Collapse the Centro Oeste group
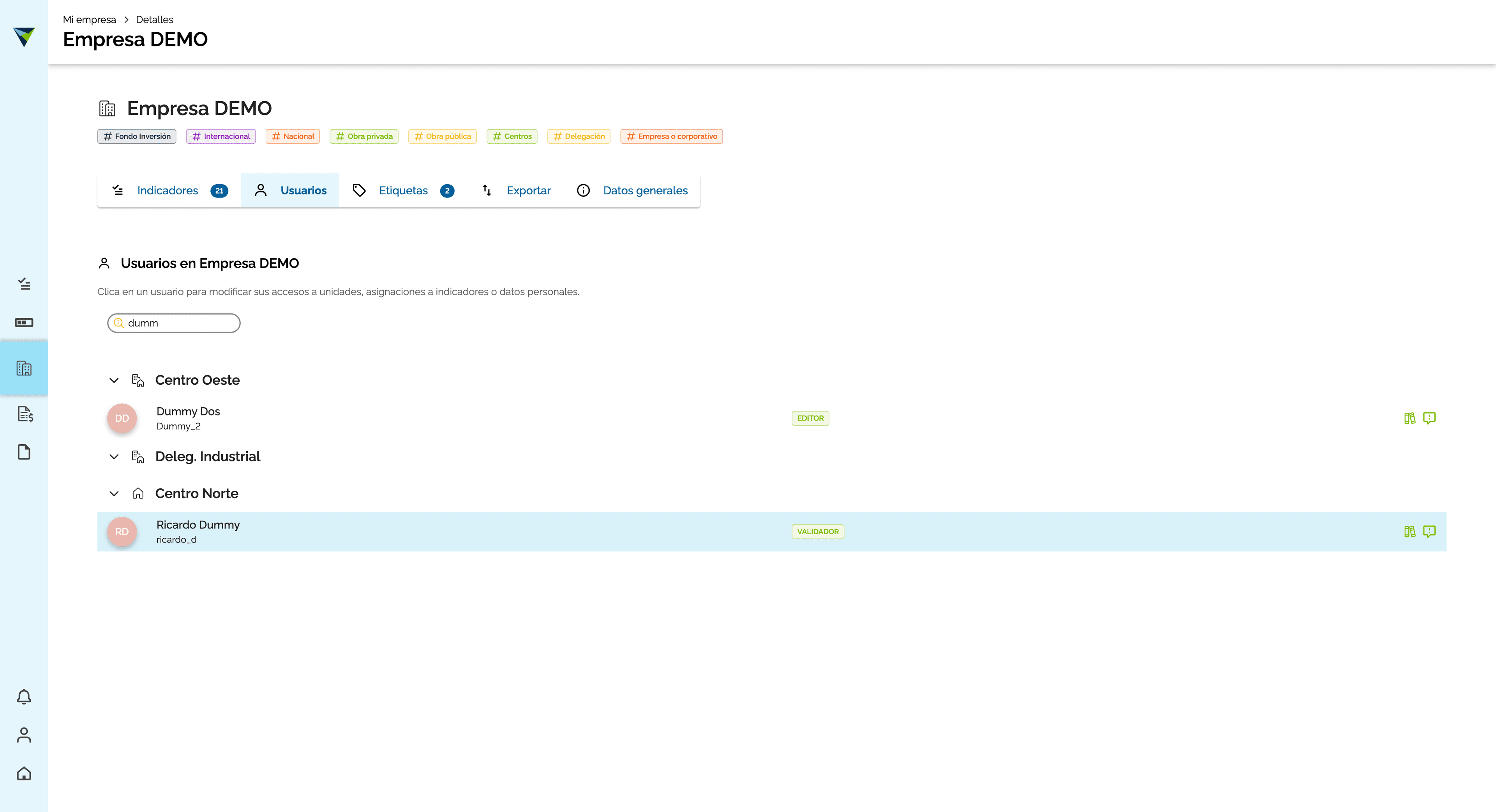 click(114, 380)
